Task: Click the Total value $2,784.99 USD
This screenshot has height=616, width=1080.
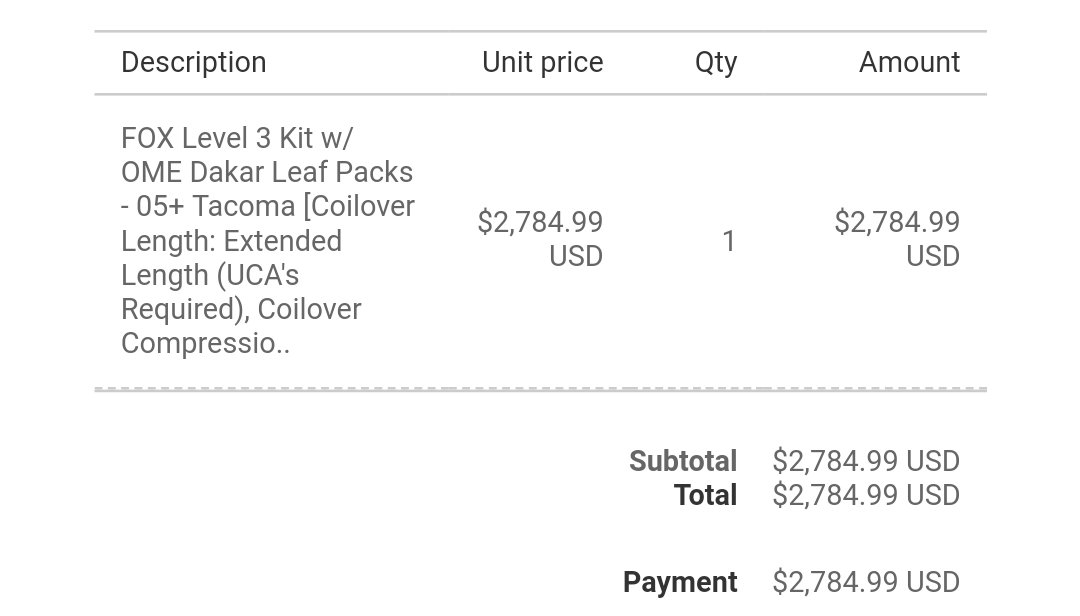Action: [x=866, y=495]
